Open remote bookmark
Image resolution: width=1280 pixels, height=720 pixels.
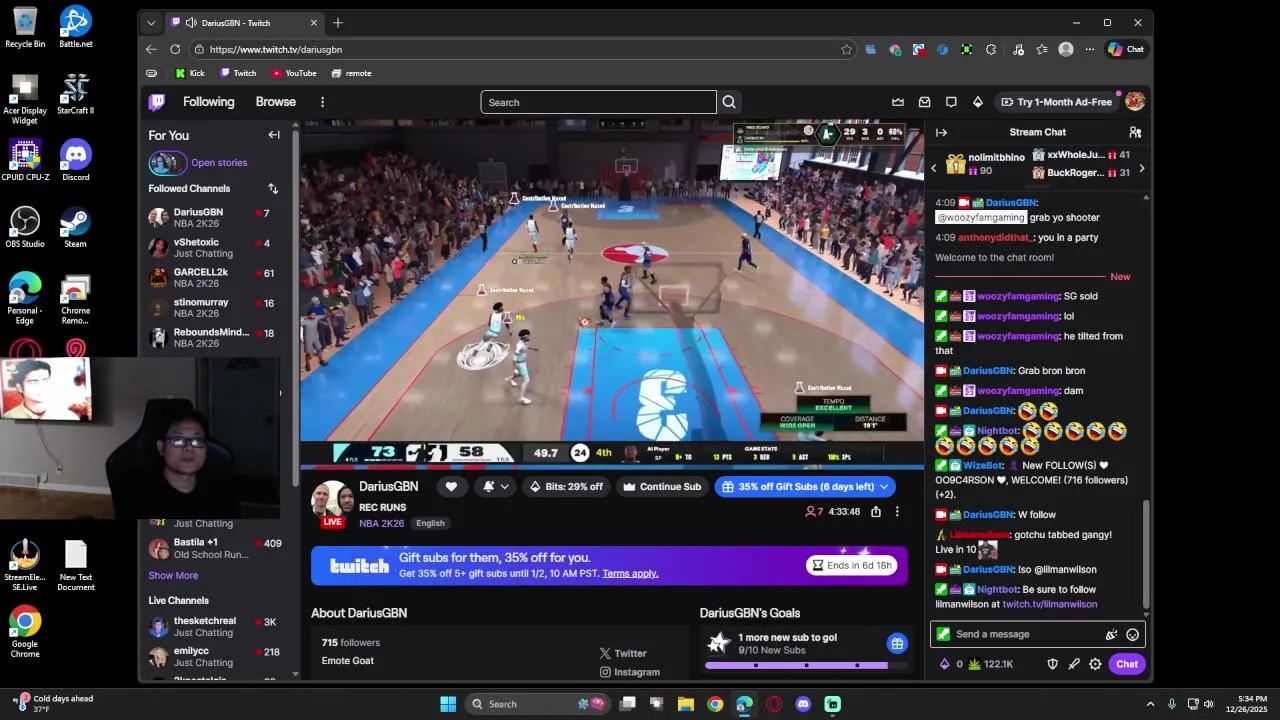coord(351,73)
